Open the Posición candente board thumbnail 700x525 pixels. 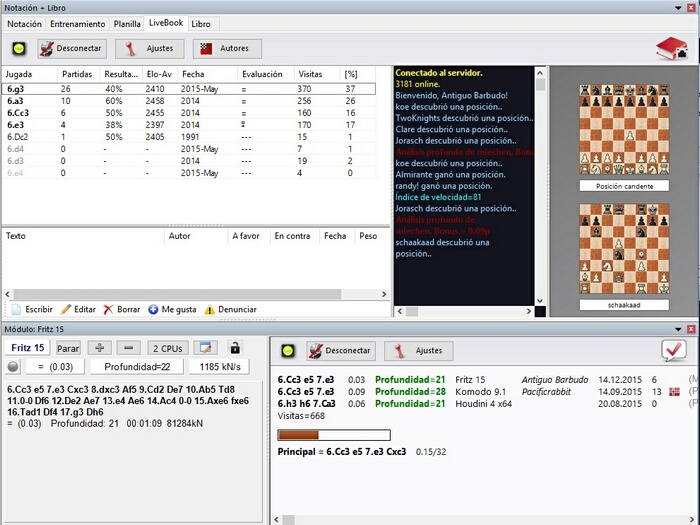(624, 129)
